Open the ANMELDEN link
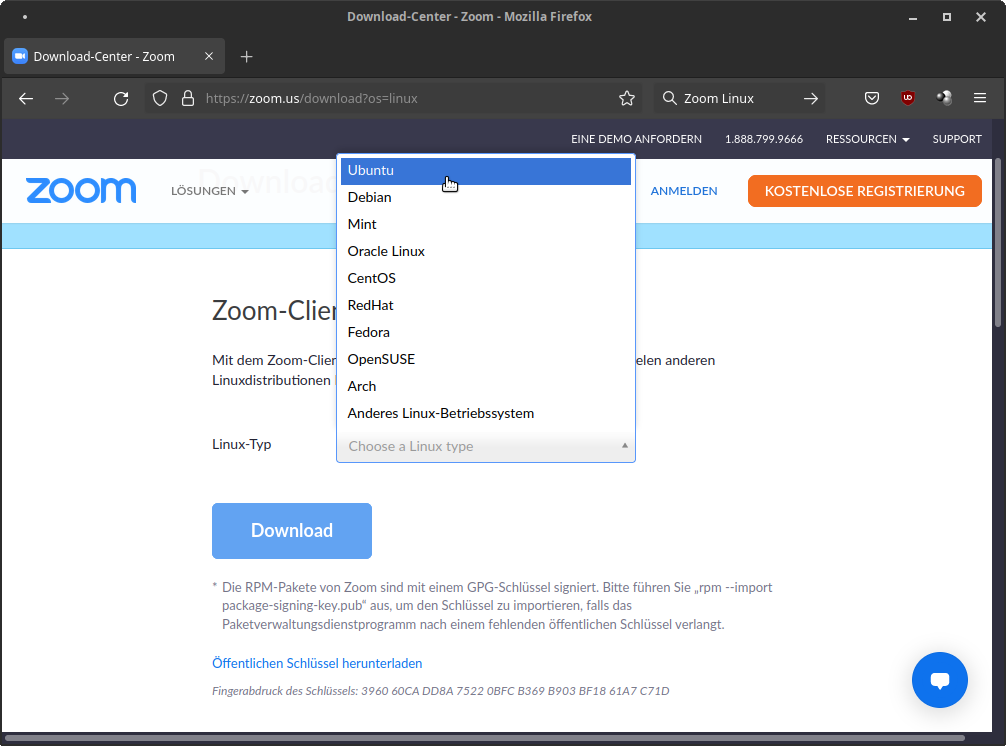The width and height of the screenshot is (1006, 746). click(684, 191)
